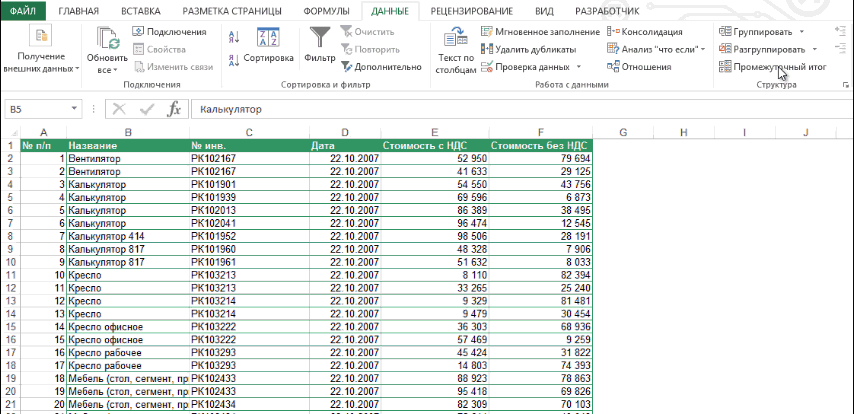Click header cell Название
Image resolution: width=854 pixels, height=414 pixels.
coord(128,145)
